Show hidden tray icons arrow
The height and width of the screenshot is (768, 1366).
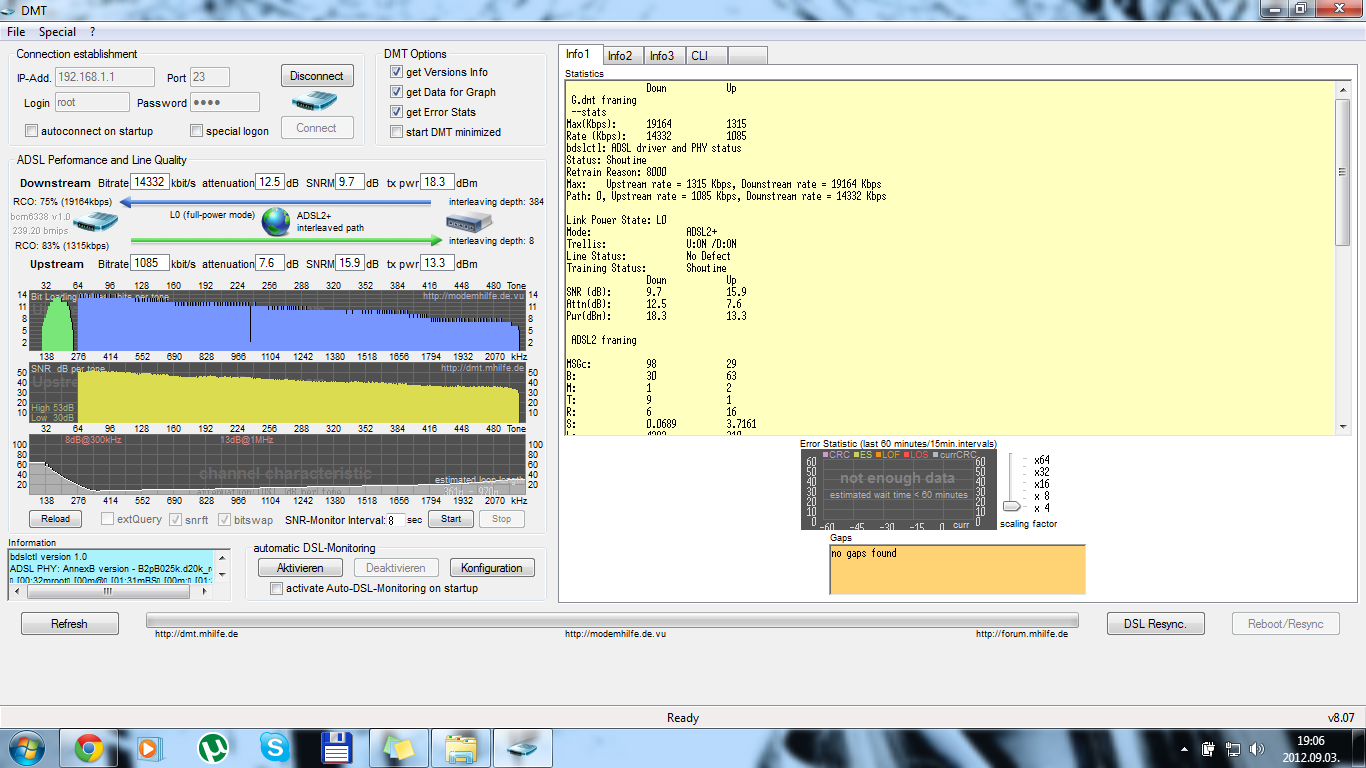[x=1185, y=748]
